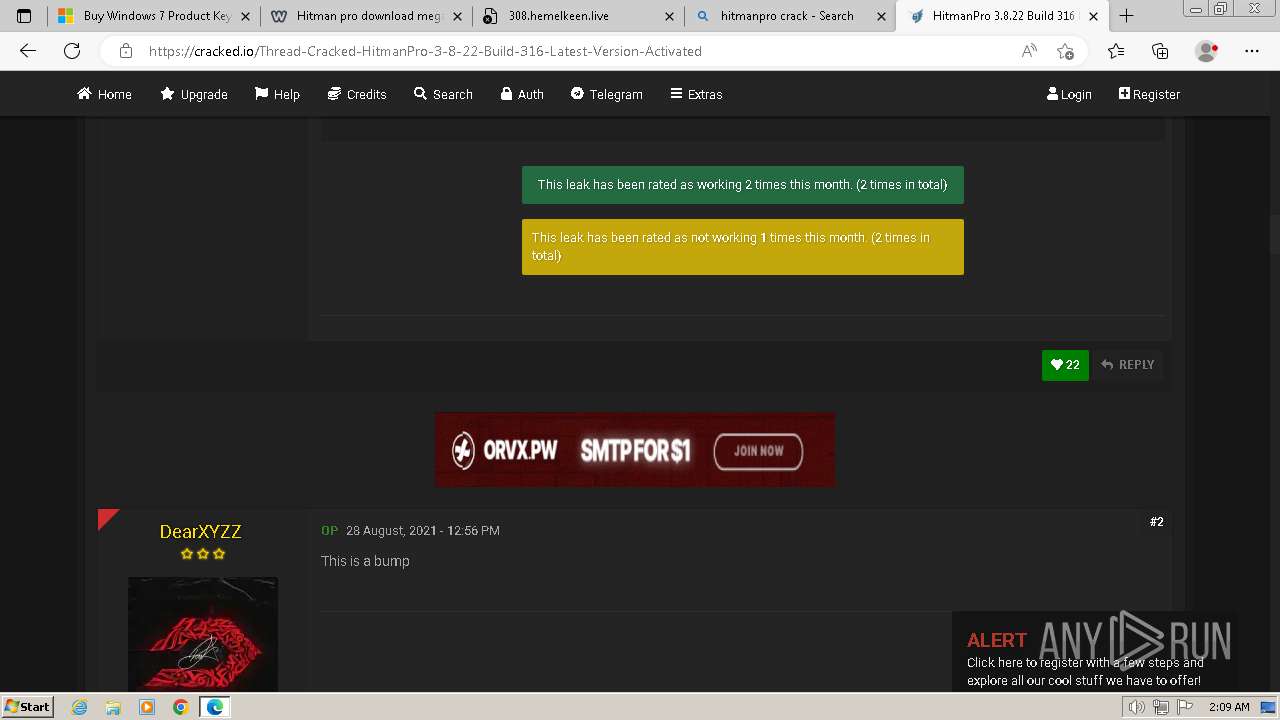Go back to the previous page
Viewport: 1280px width, 720px height.
tap(28, 51)
